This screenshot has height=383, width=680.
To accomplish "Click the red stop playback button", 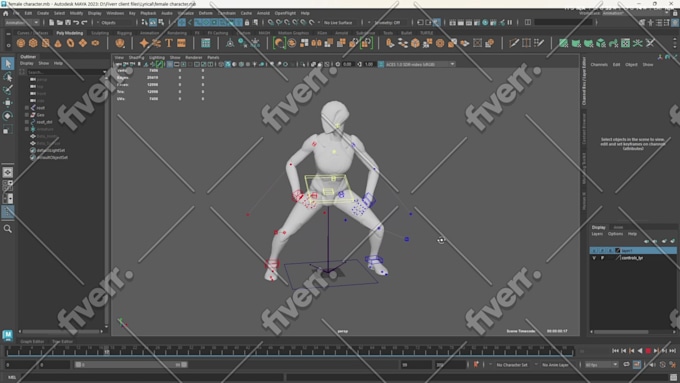I will [648, 350].
